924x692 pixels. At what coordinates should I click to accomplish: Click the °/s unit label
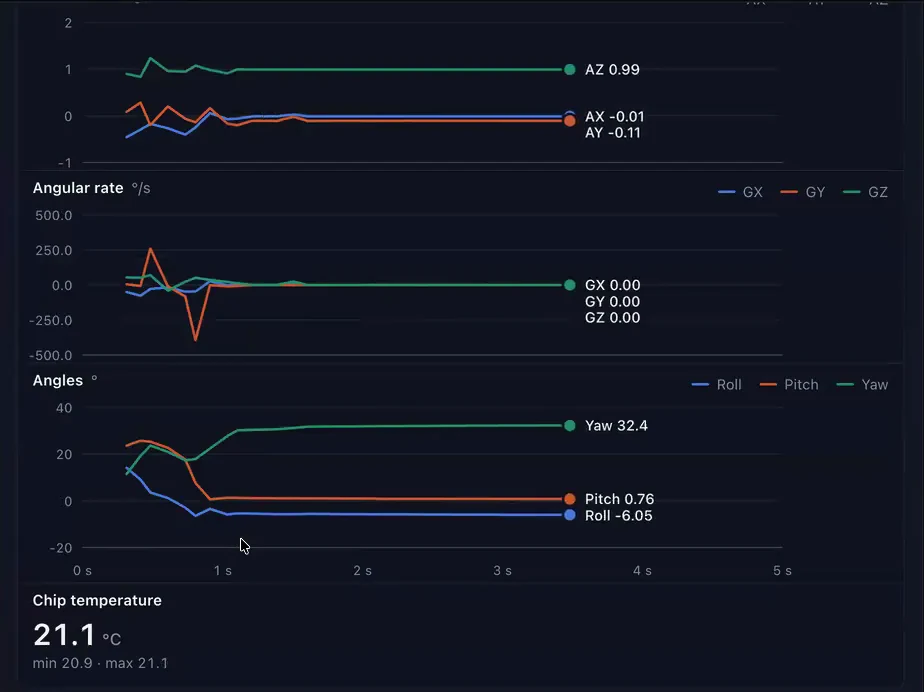pyautogui.click(x=141, y=189)
